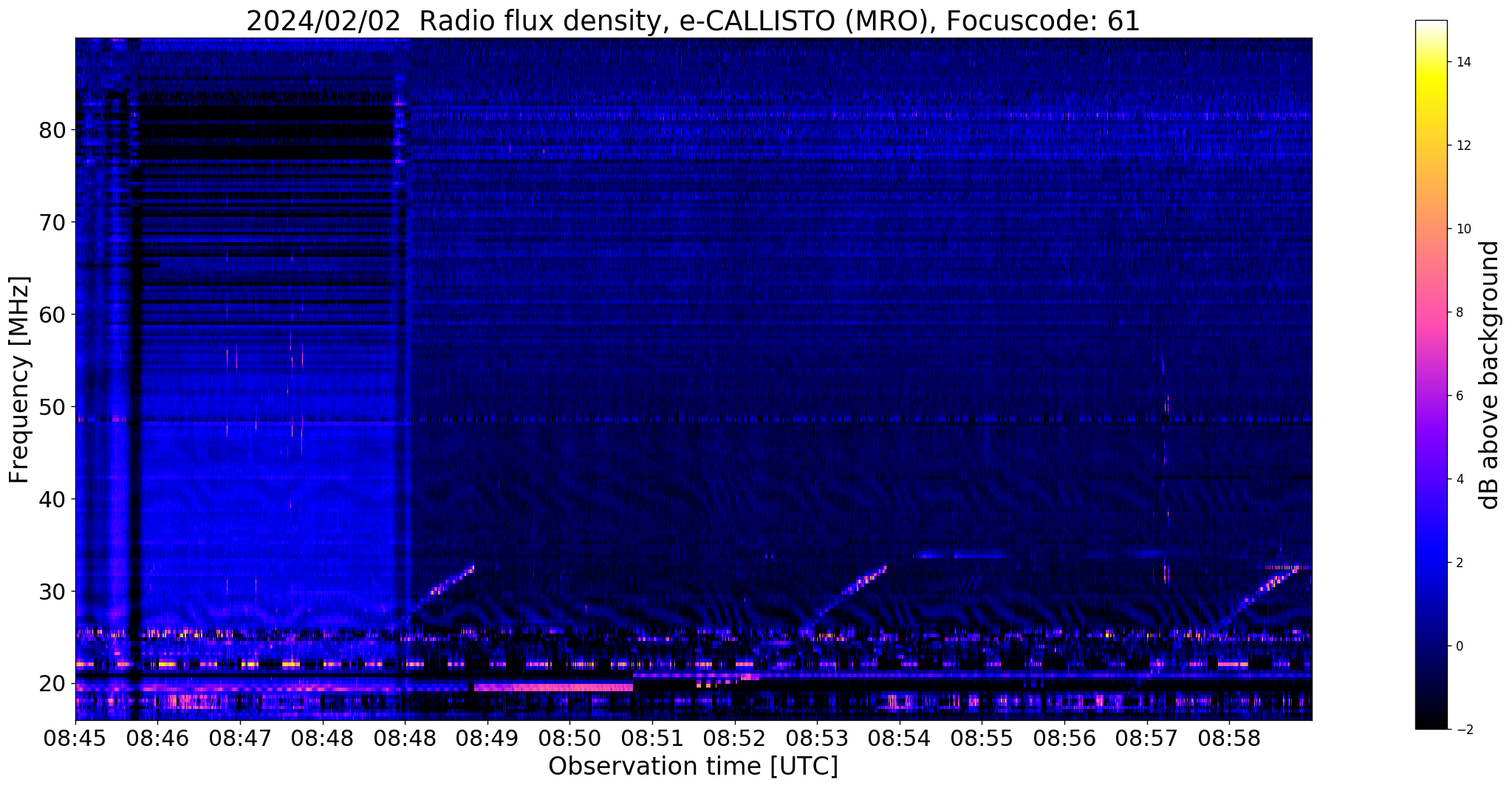Click the 50 MHz frequency tick label
Viewport: 1512px width, 788px height.
(52, 407)
